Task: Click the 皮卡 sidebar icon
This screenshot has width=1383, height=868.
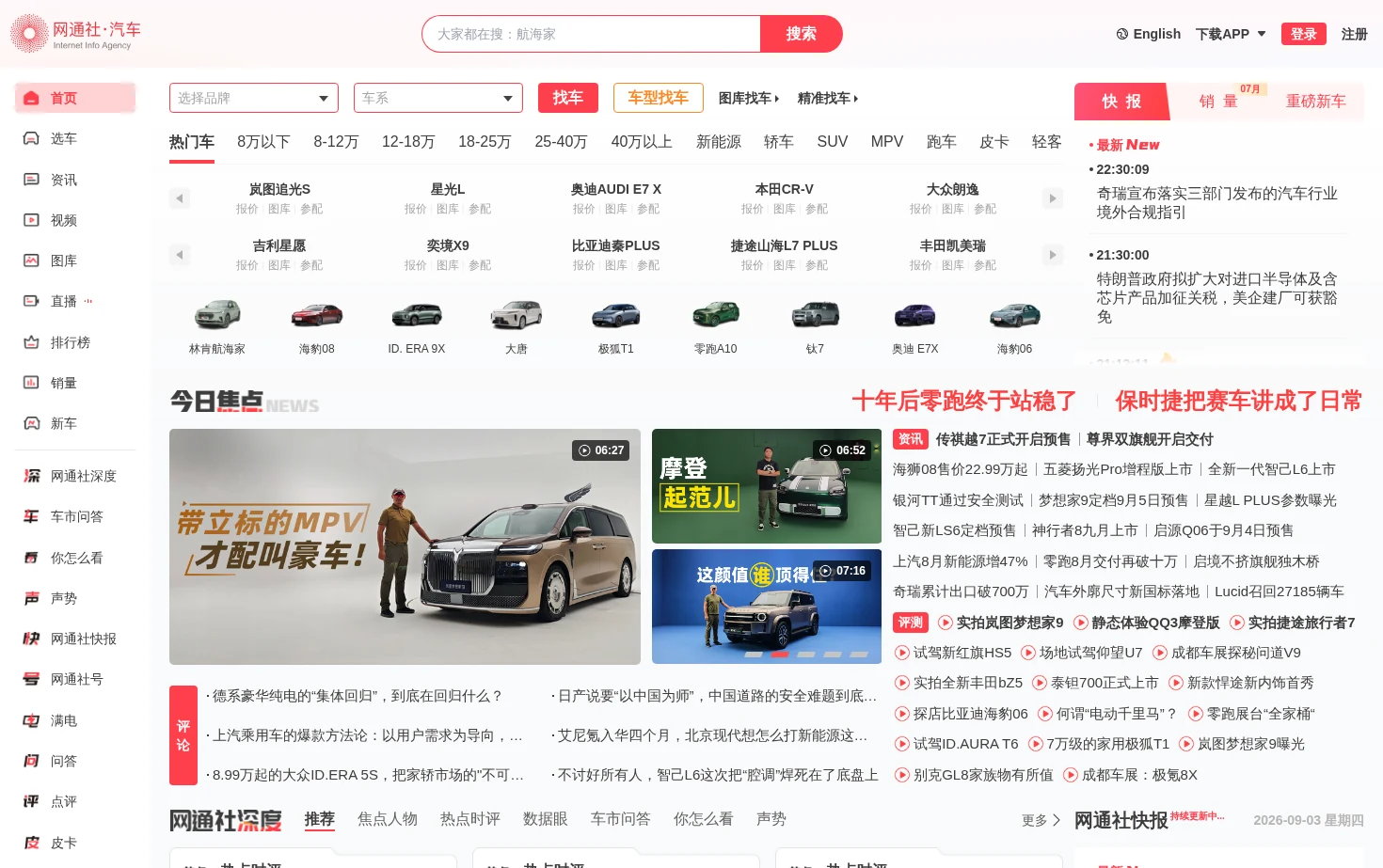Action: pos(31,843)
